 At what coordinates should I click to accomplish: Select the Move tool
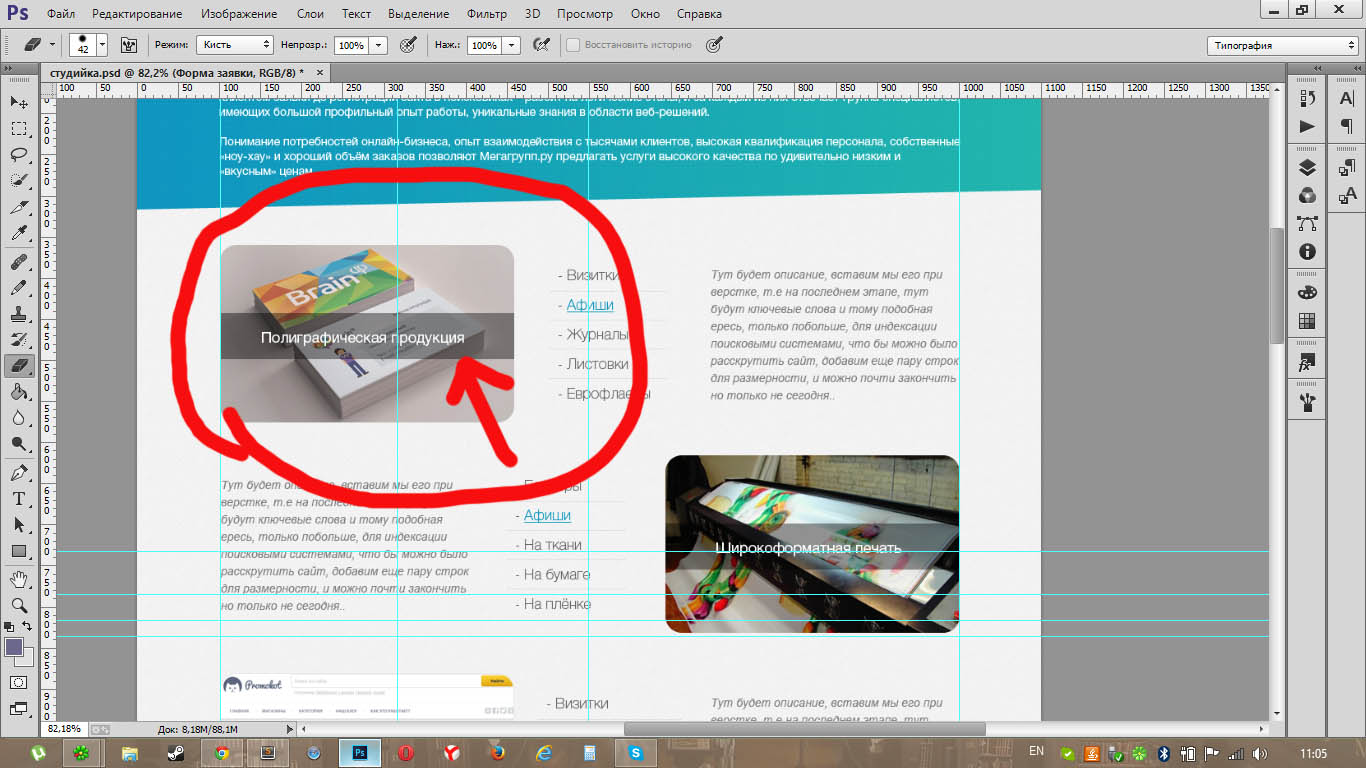(x=19, y=102)
